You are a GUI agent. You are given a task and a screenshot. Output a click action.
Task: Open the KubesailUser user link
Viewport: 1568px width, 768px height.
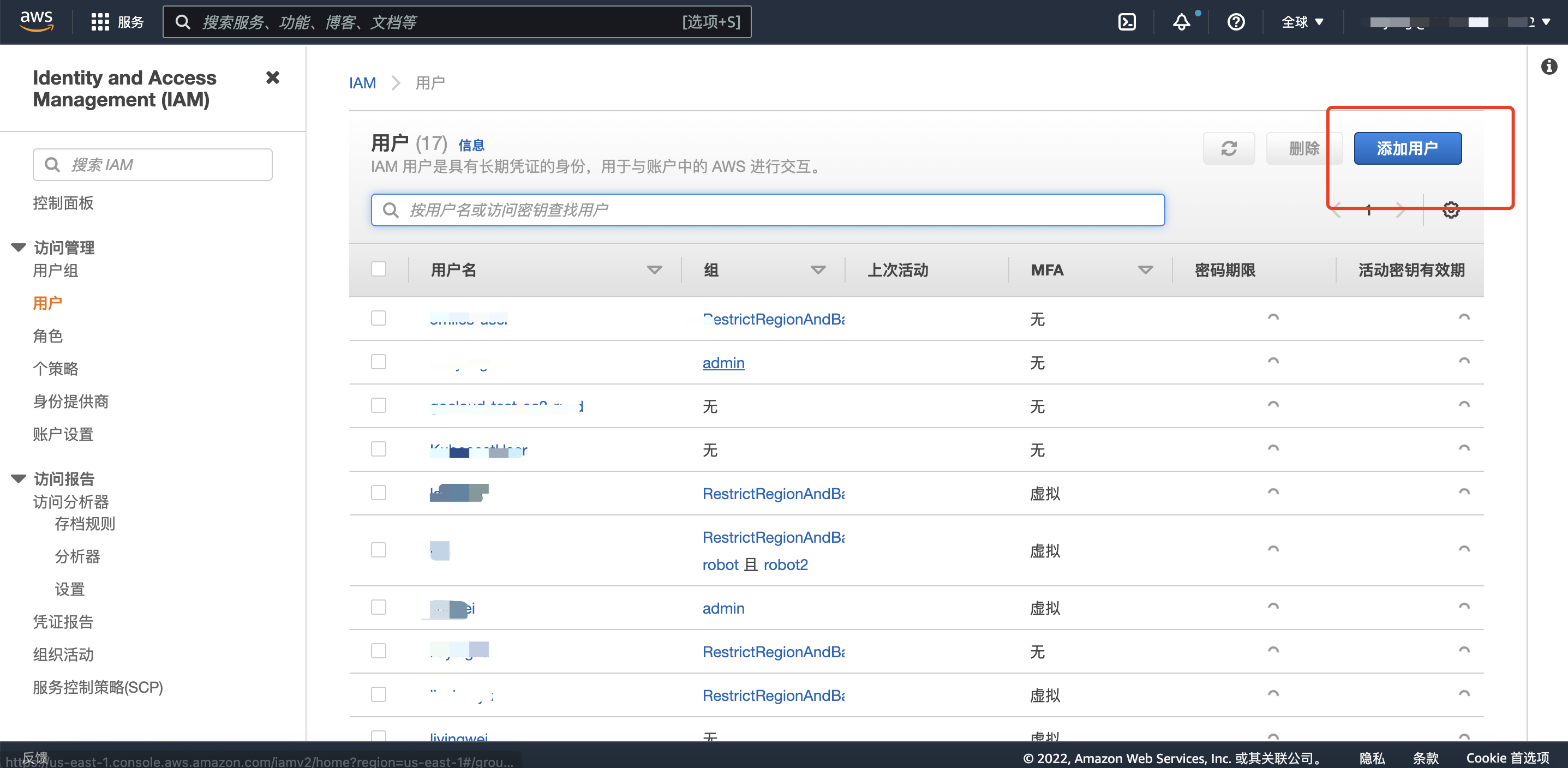coord(478,451)
